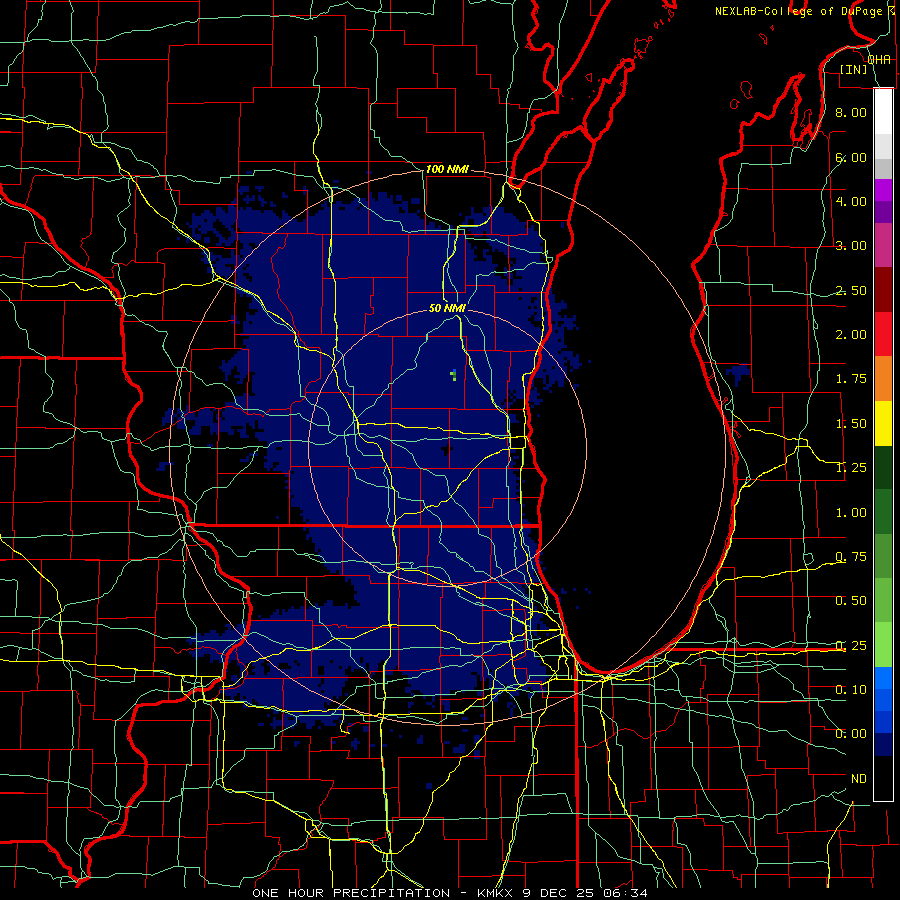The width and height of the screenshot is (900, 900).
Task: Select the white swatch on the color scale
Action: pyautogui.click(x=883, y=112)
